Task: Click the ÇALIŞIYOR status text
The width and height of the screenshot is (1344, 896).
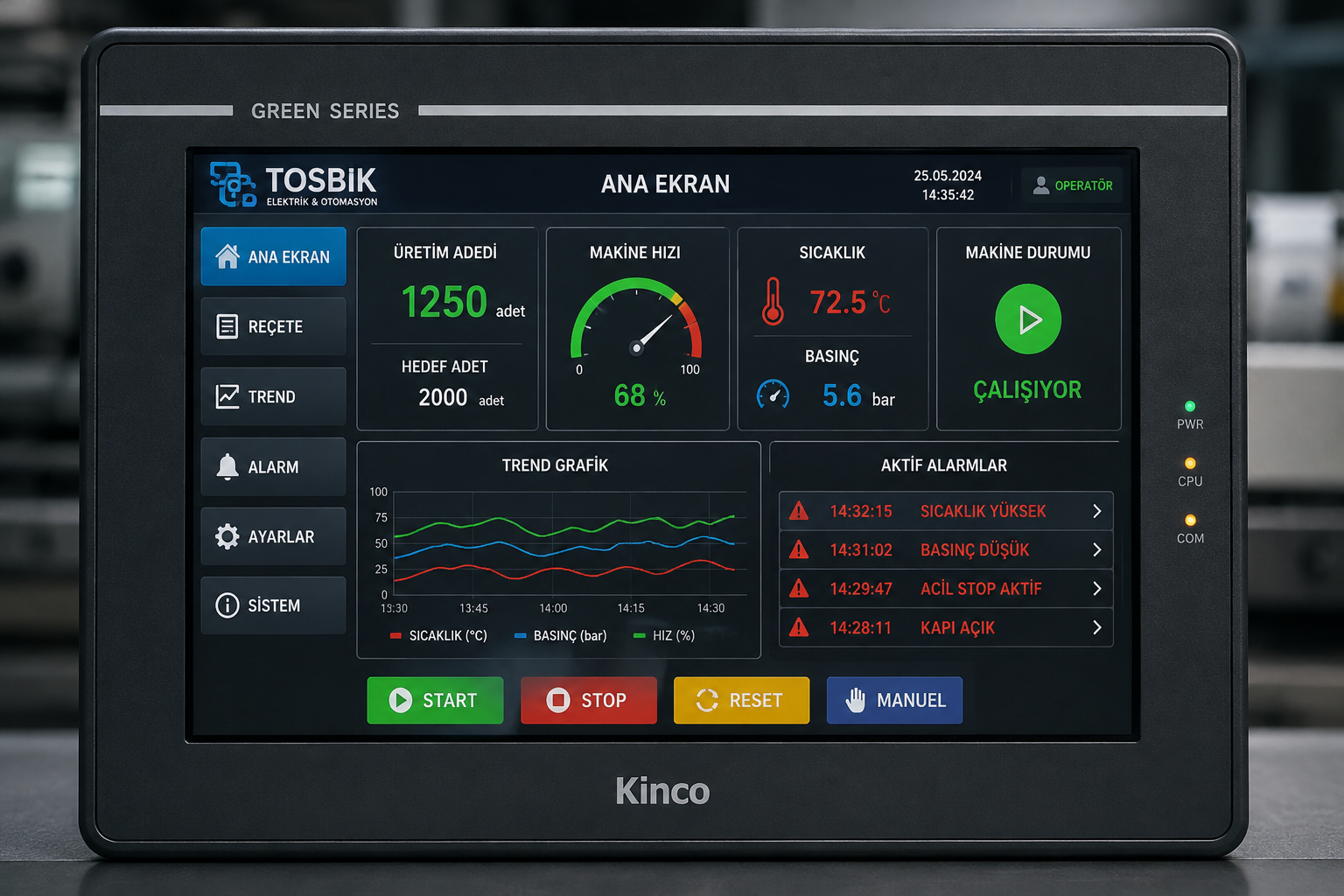Action: click(x=1028, y=389)
